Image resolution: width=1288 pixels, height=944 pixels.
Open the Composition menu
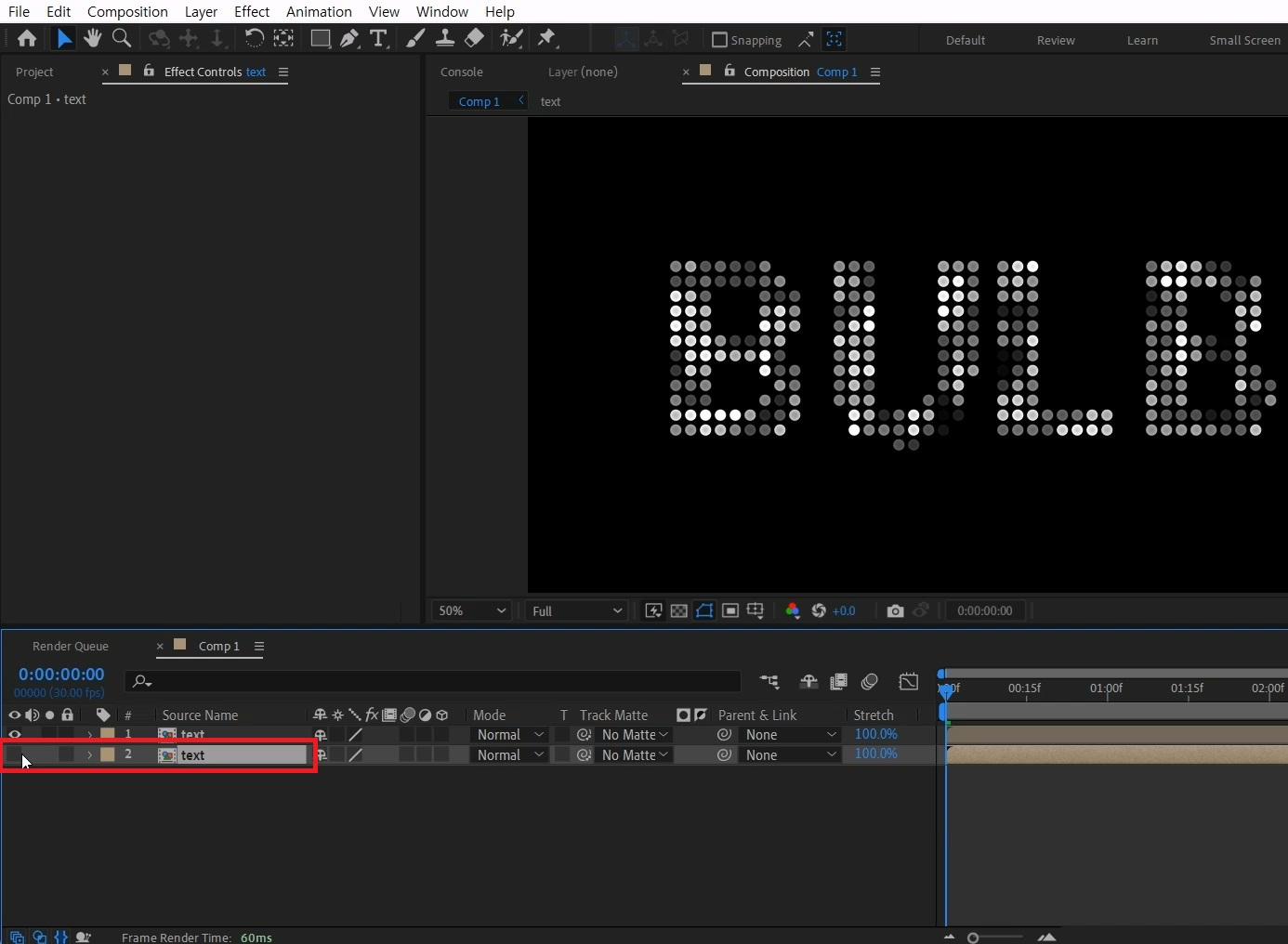point(127,11)
